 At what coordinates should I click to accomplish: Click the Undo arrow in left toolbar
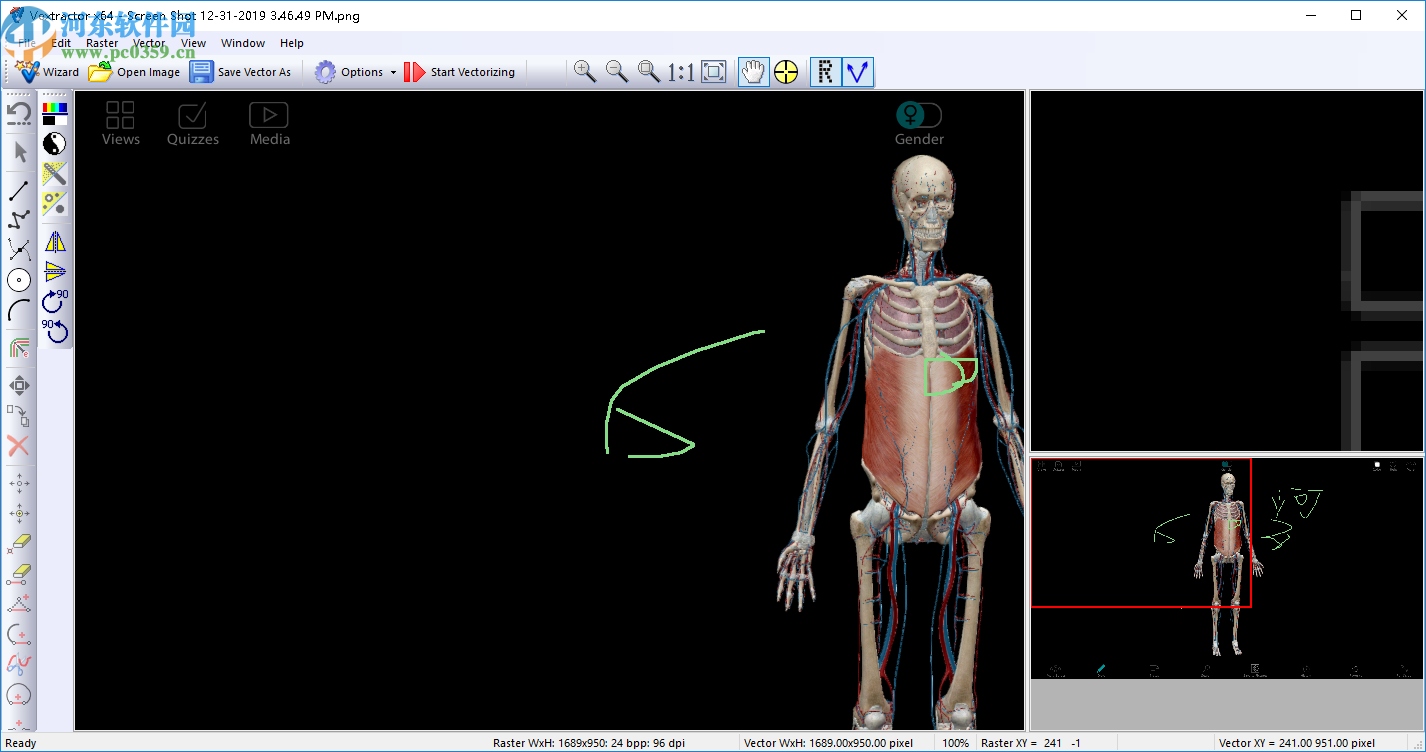click(19, 114)
